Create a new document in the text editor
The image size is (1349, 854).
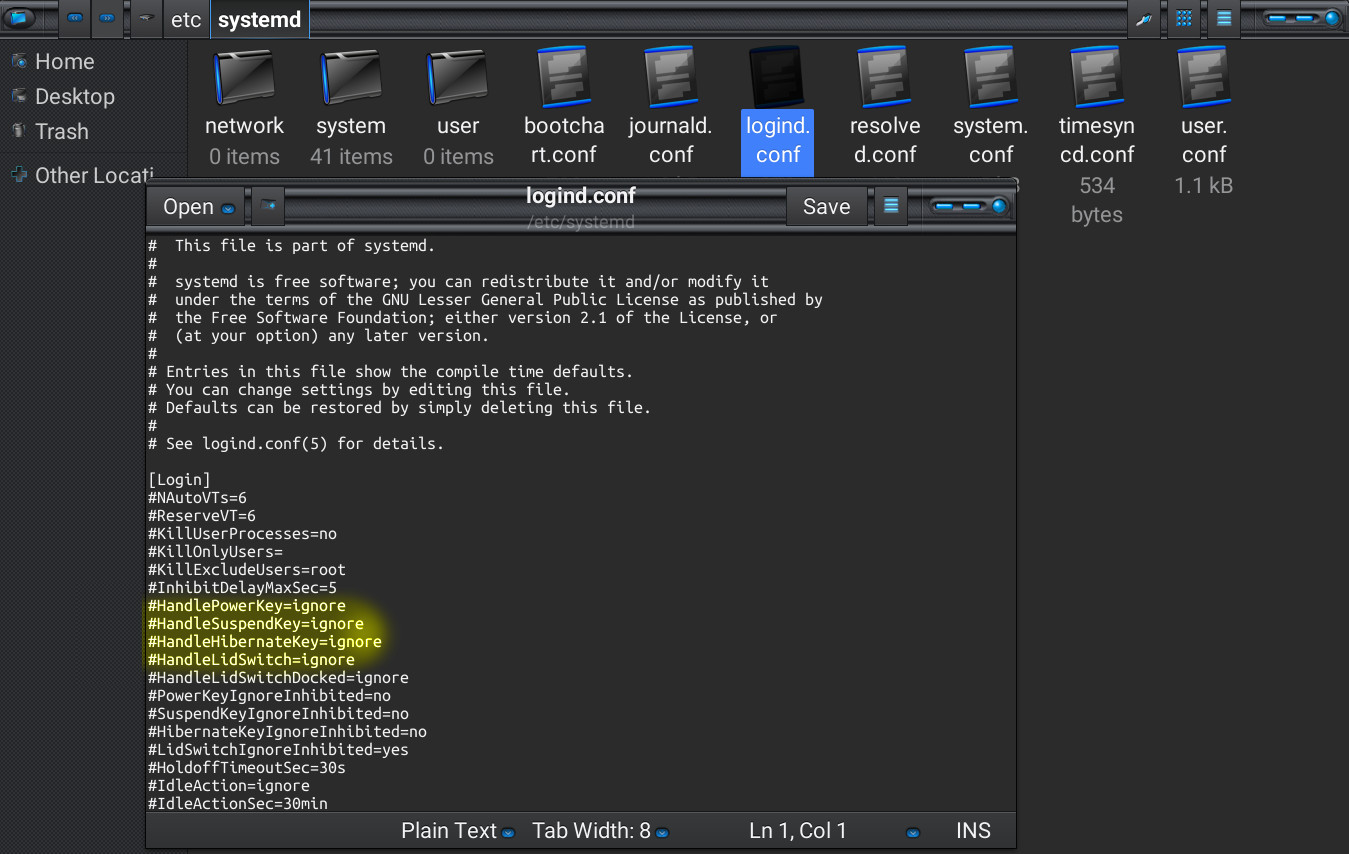coord(268,206)
